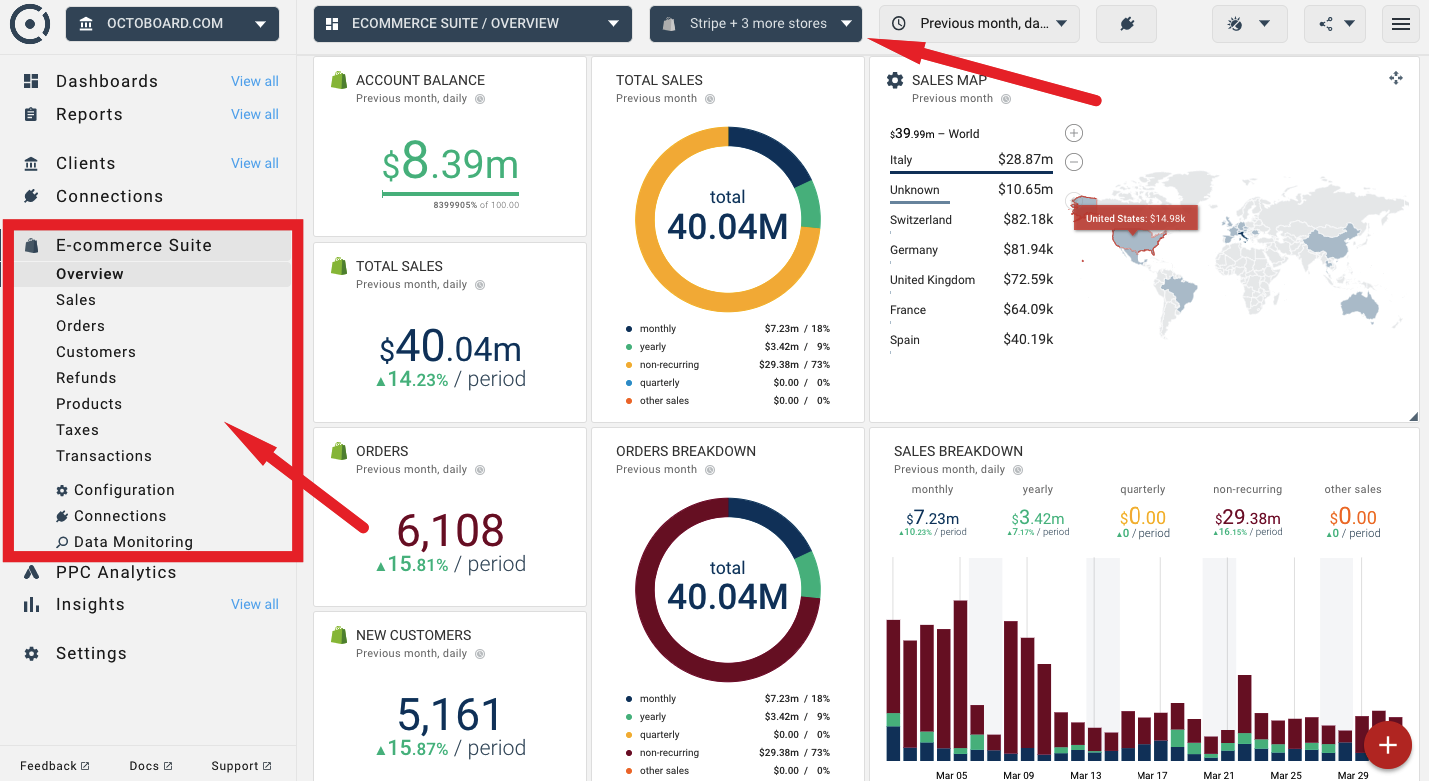Screen dimensions: 1429x781
Task: Click View all next to Clients
Action: click(255, 163)
